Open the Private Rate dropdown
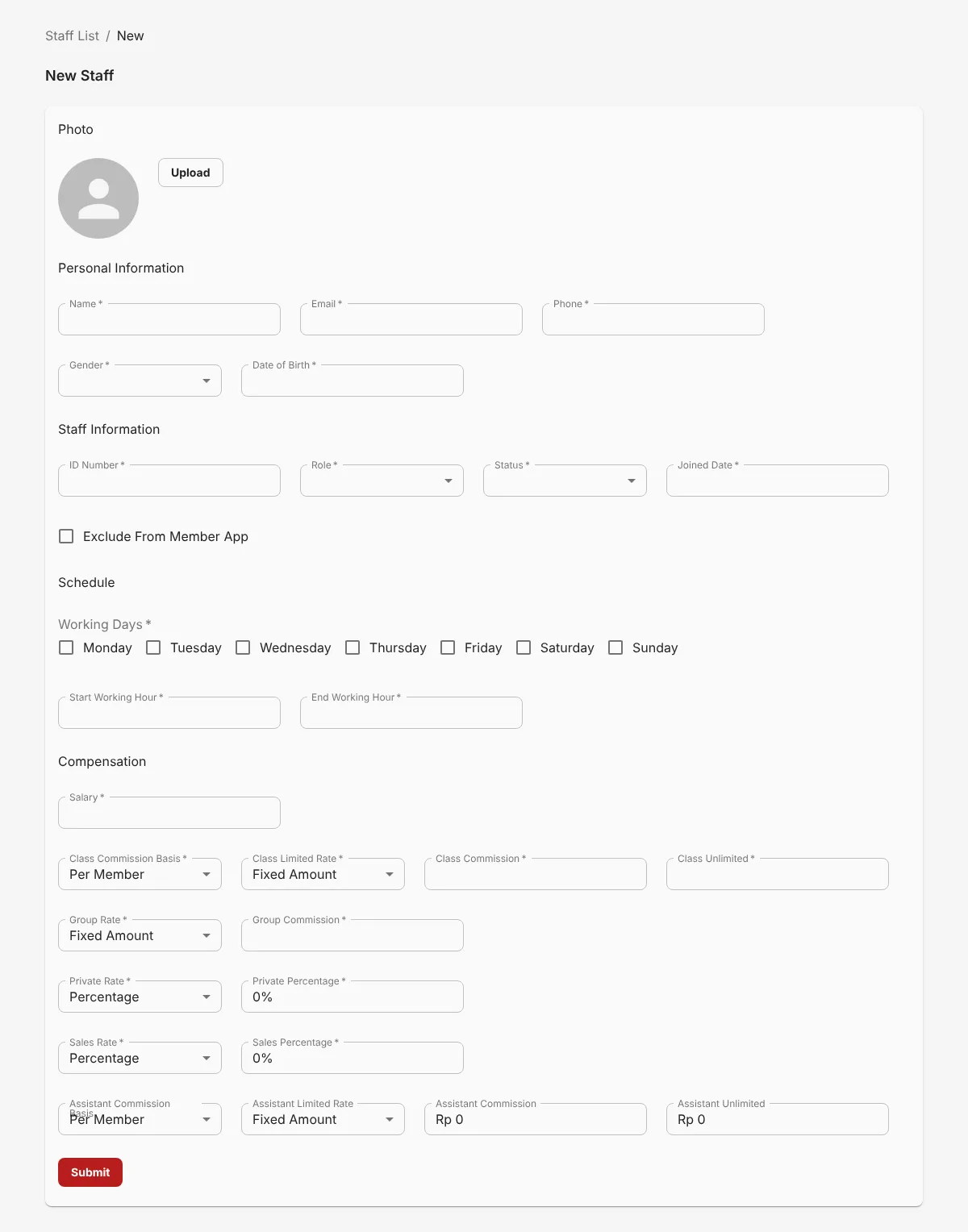Viewport: 968px width, 1232px height. point(140,997)
